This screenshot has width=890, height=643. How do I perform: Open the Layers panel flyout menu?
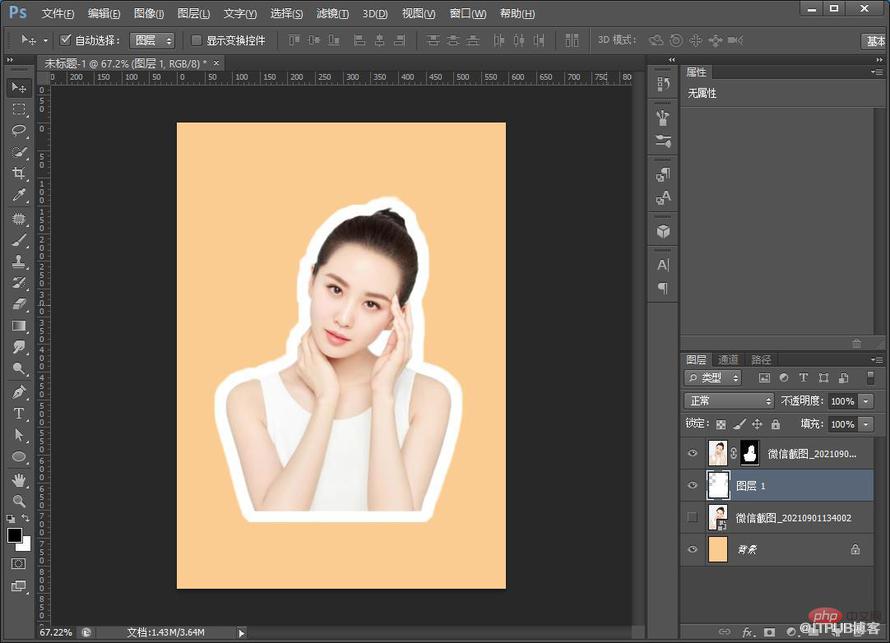[877, 359]
